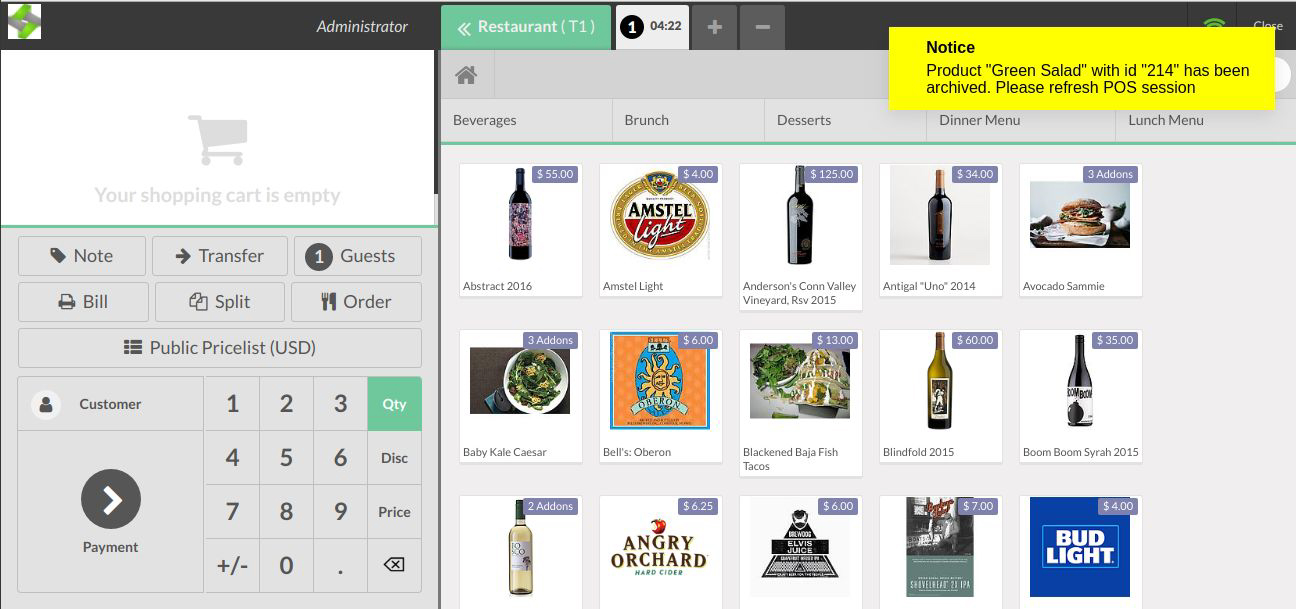
Task: Print the Bill
Action: click(x=83, y=302)
